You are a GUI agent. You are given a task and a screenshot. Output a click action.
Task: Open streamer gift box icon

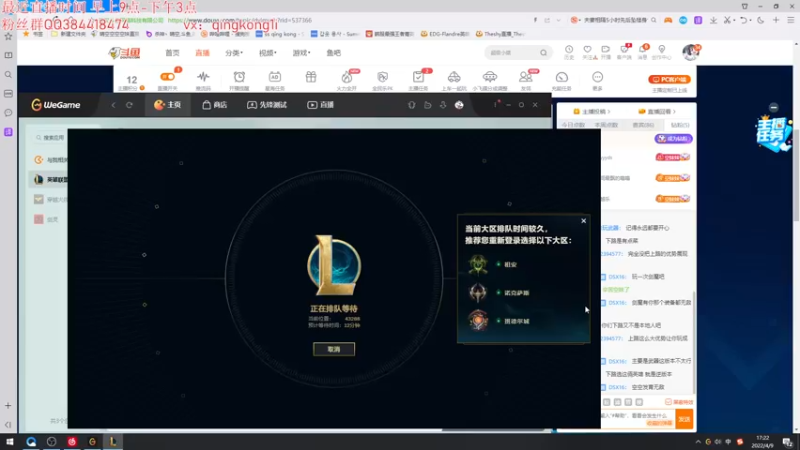click(311, 77)
